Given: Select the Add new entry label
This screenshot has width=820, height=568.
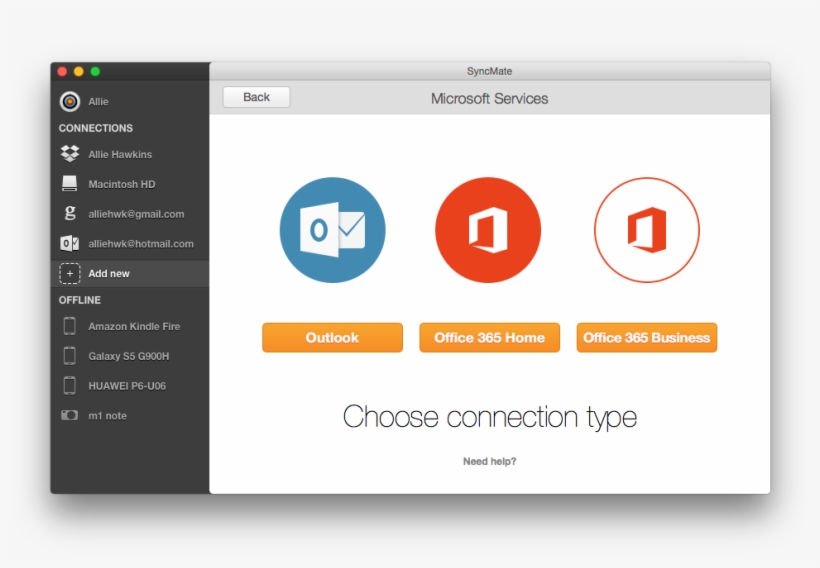Looking at the screenshot, I should 109,274.
